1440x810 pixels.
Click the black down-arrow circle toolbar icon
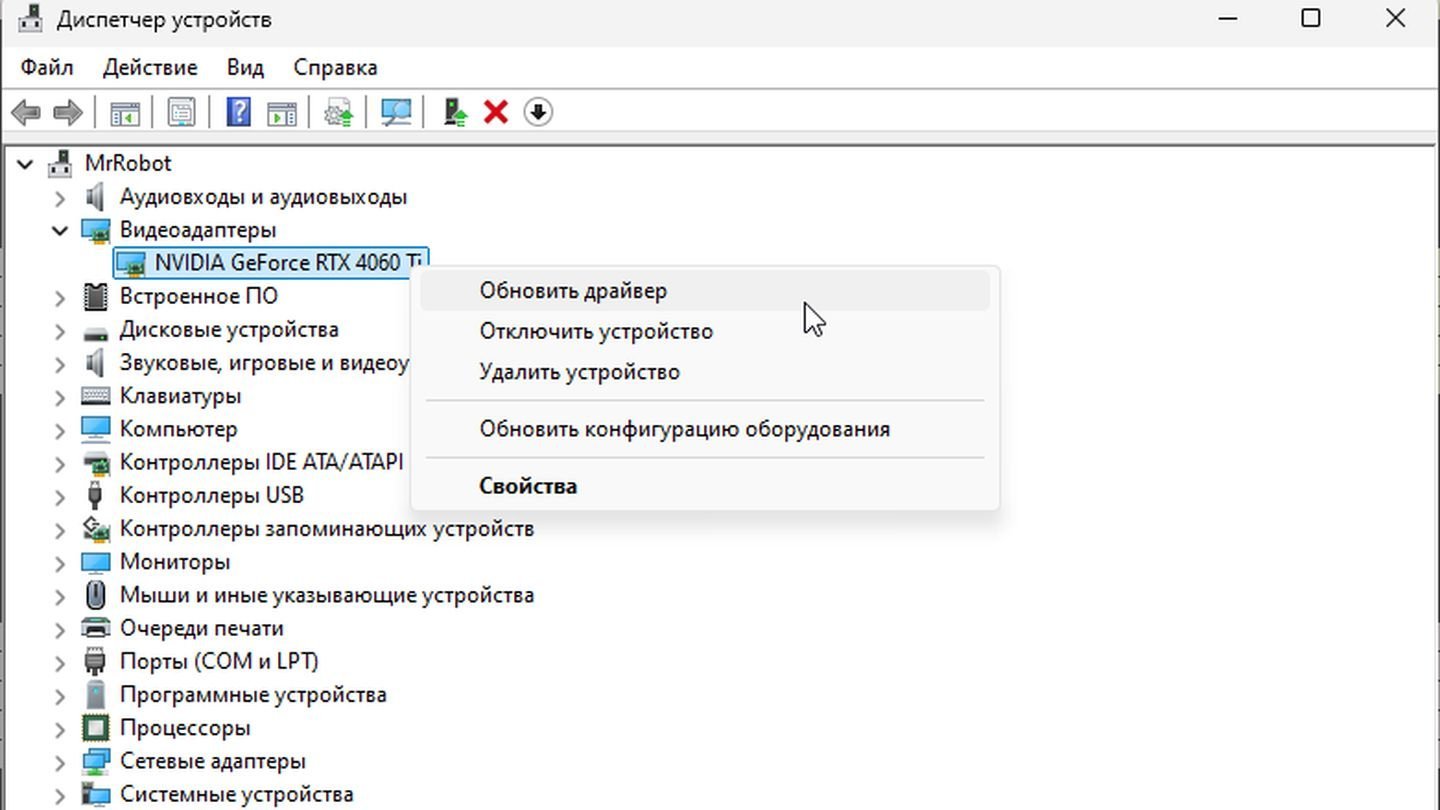click(538, 112)
